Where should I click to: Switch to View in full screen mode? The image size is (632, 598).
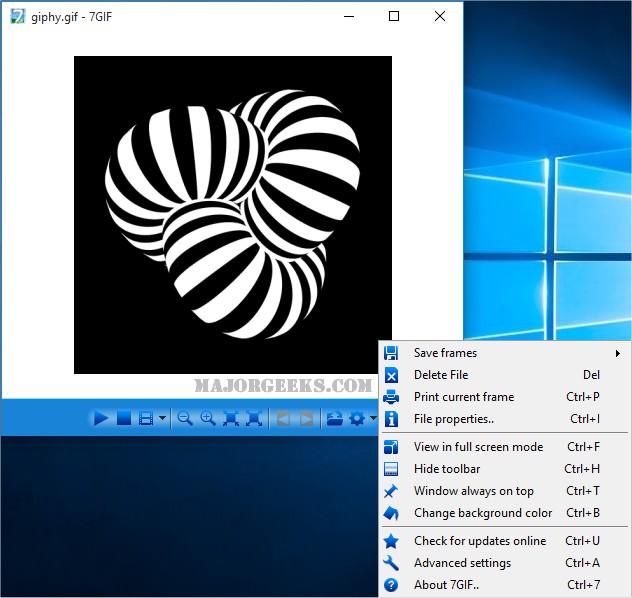478,447
